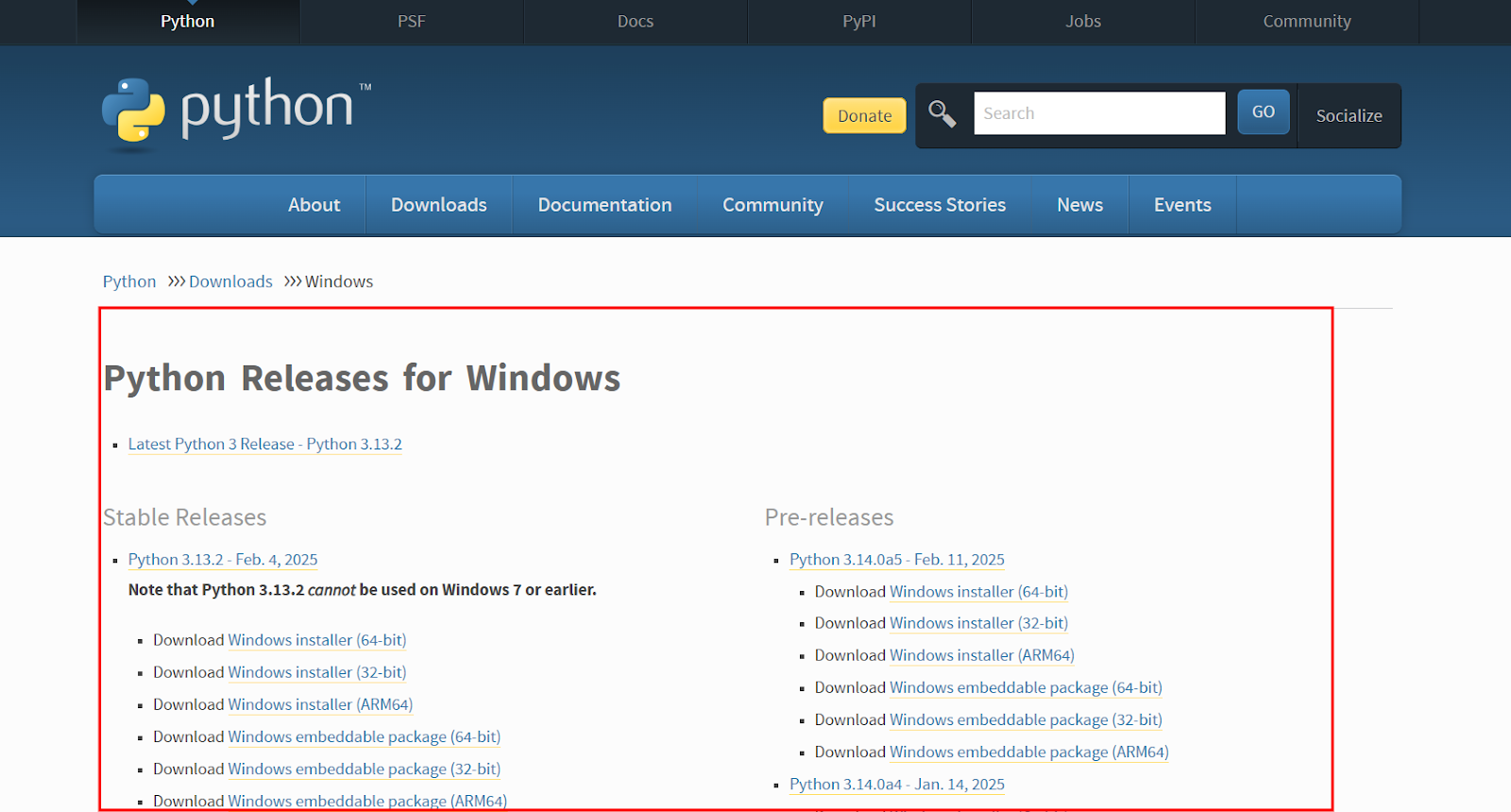Open the PyPI tab in top bar
The height and width of the screenshot is (812, 1511).
point(859,21)
